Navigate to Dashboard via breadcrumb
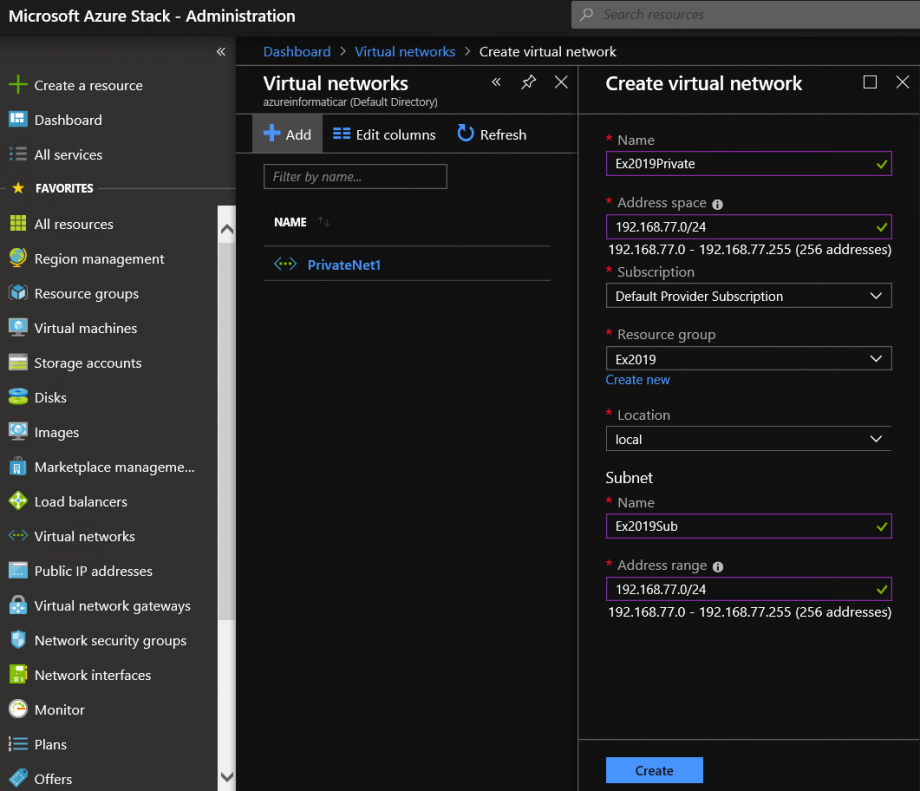Image resolution: width=920 pixels, height=791 pixels. point(296,51)
